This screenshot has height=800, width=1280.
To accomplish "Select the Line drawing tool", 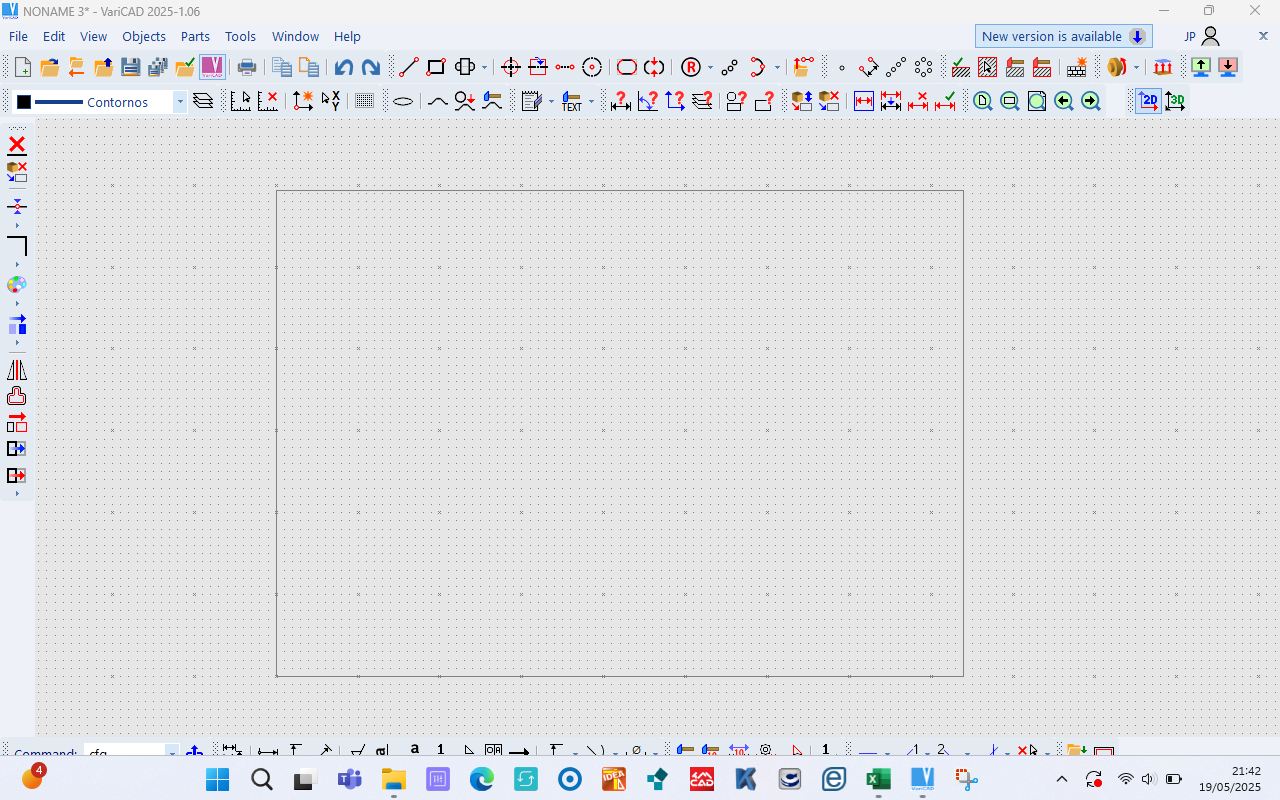I will coord(408,67).
